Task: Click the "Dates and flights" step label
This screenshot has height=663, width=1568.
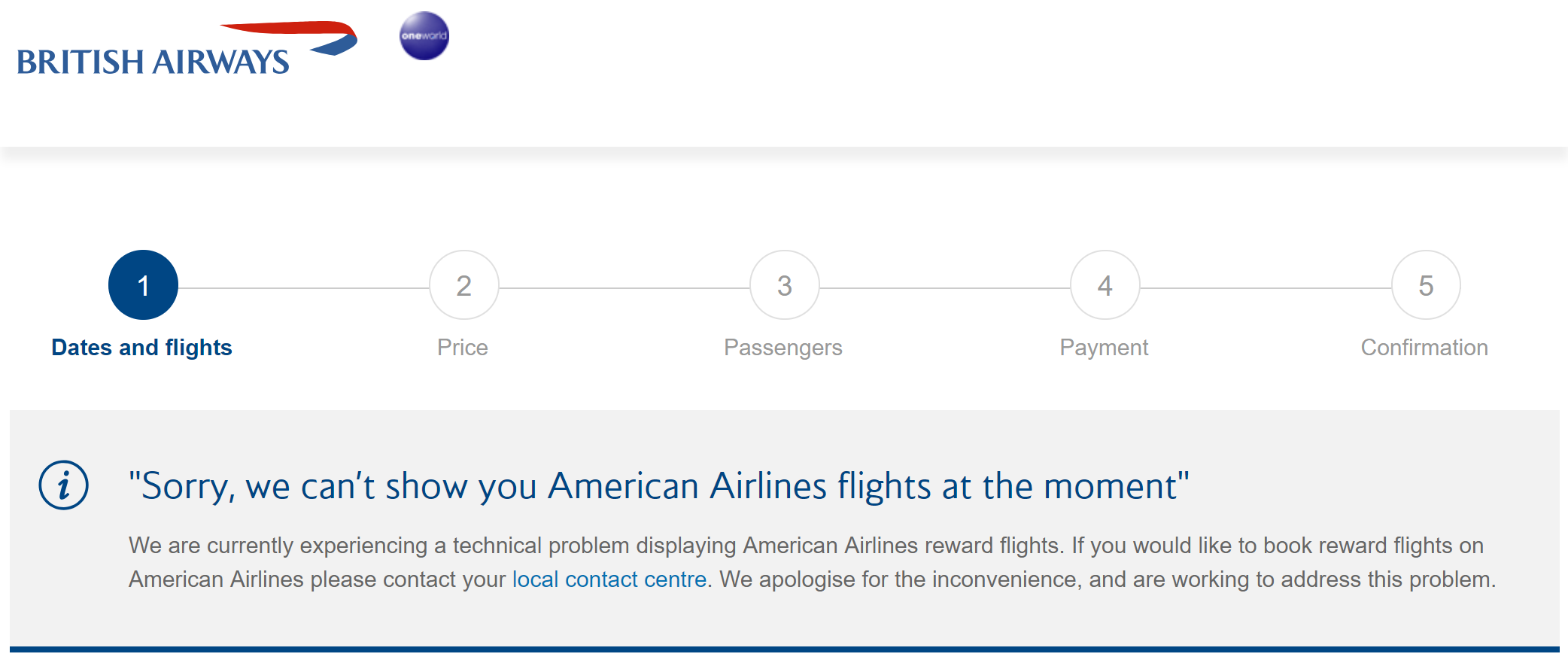Action: pos(141,348)
